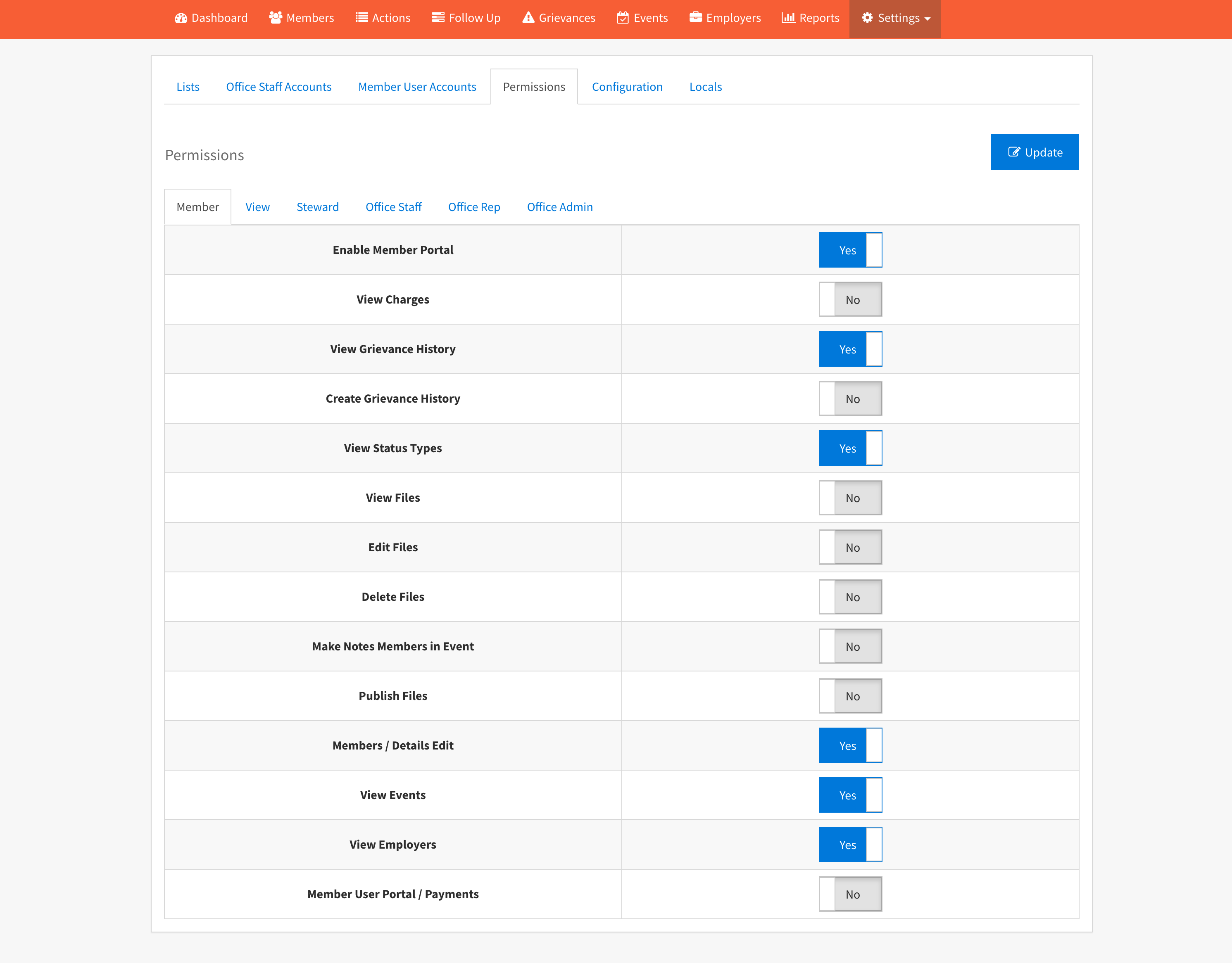Toggle Make Notes Members in Event switch
Viewport: 1232px width, 963px height.
pyautogui.click(x=850, y=647)
